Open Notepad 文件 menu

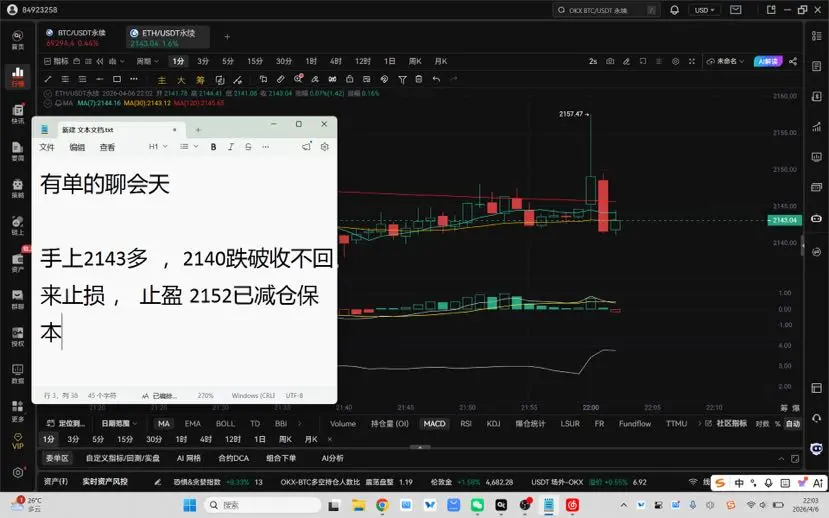point(47,147)
